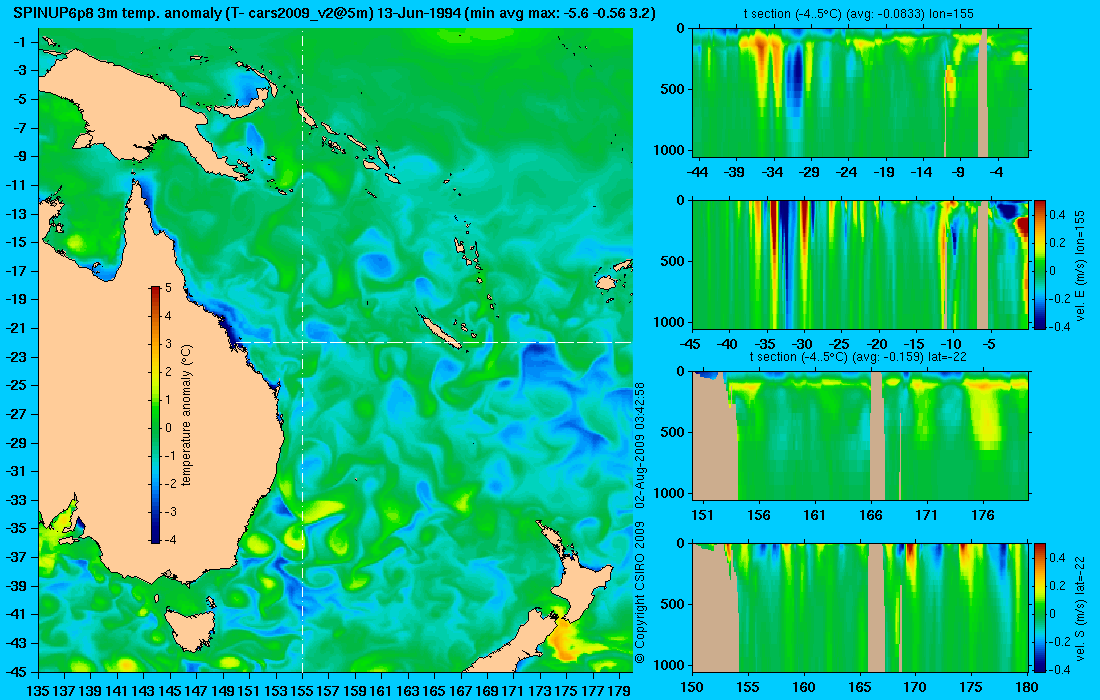Click the SPINUP6p8 temperature anomaly map title
Screen dimensions: 1100x700
[334, 13]
